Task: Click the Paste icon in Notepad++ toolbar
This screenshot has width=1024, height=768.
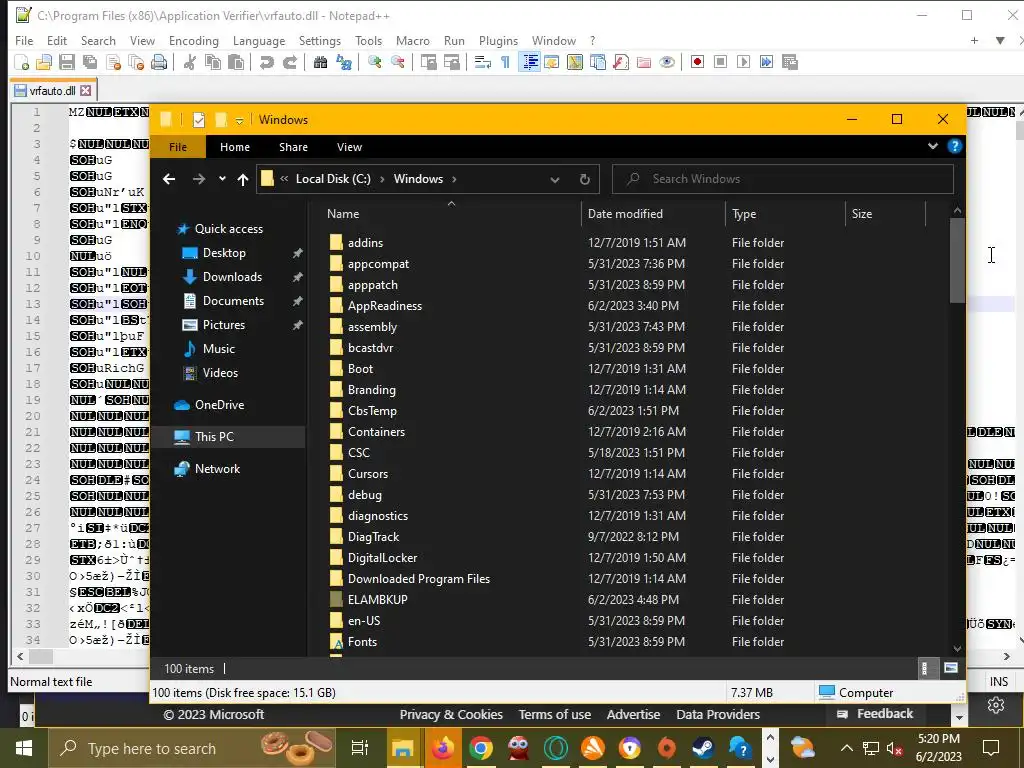Action: pos(236,62)
